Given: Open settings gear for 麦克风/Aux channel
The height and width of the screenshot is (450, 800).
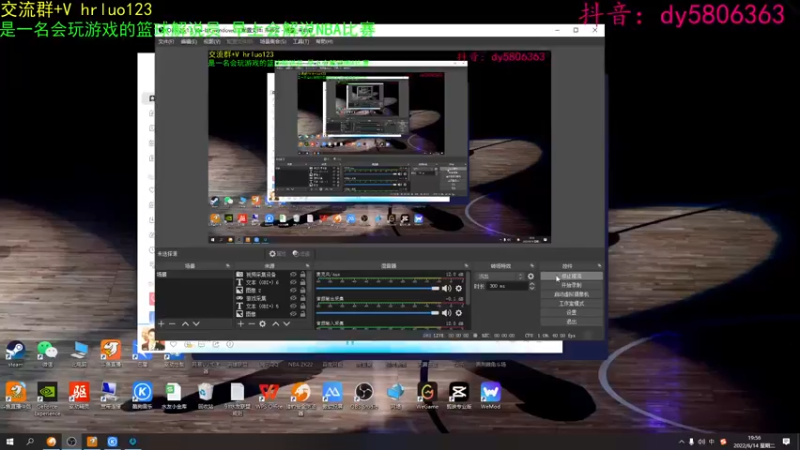Looking at the screenshot, I should pyautogui.click(x=459, y=288).
